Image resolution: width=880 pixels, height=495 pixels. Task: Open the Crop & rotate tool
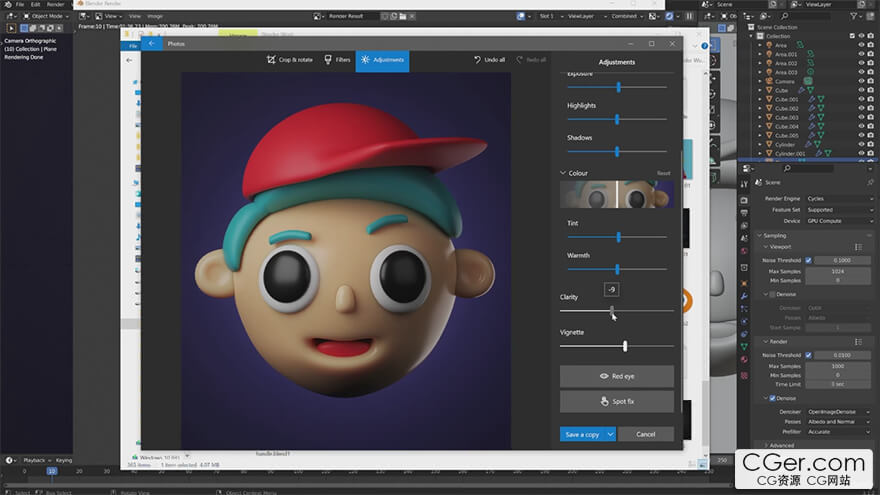[x=290, y=59]
